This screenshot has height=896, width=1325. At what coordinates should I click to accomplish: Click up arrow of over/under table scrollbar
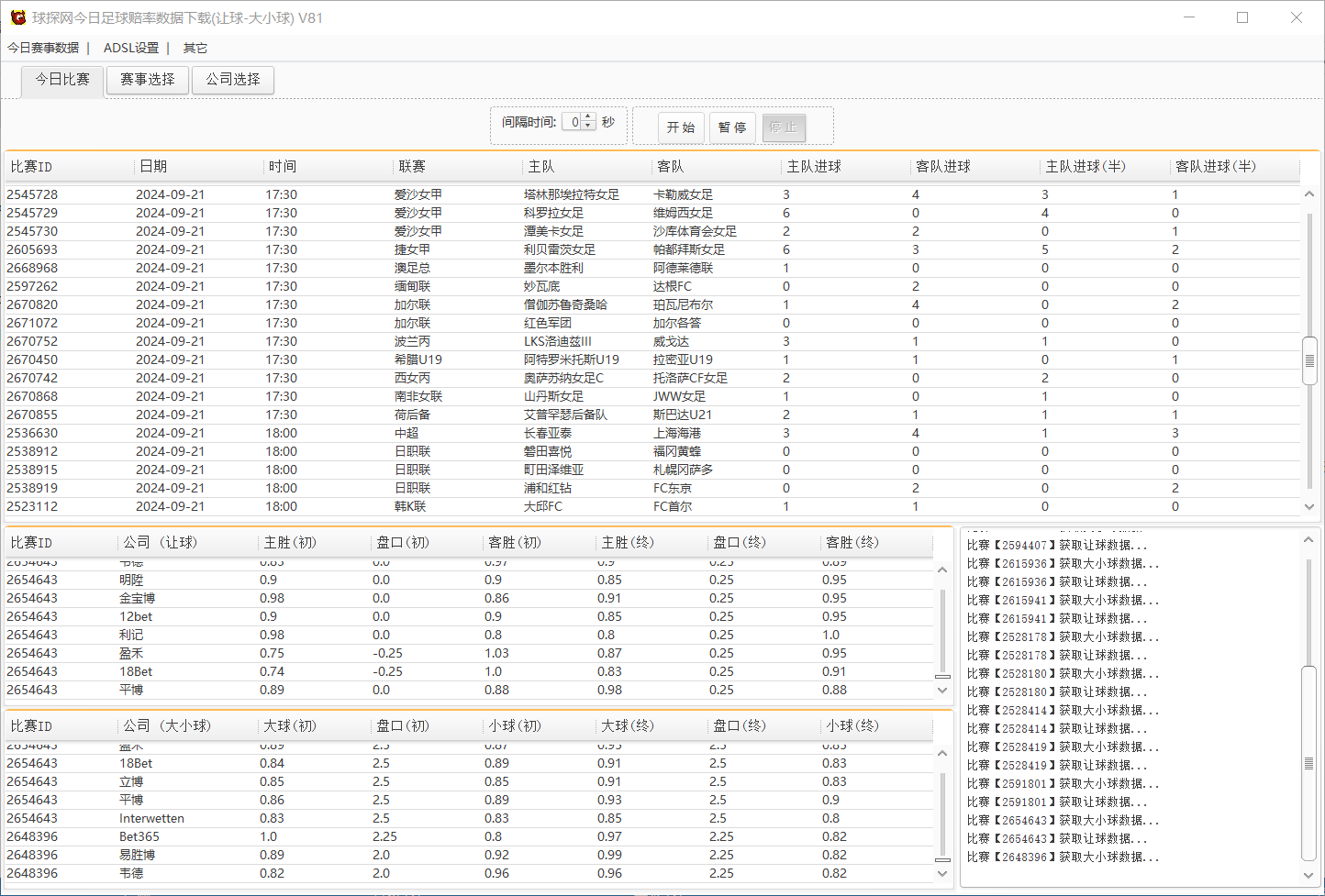942,754
